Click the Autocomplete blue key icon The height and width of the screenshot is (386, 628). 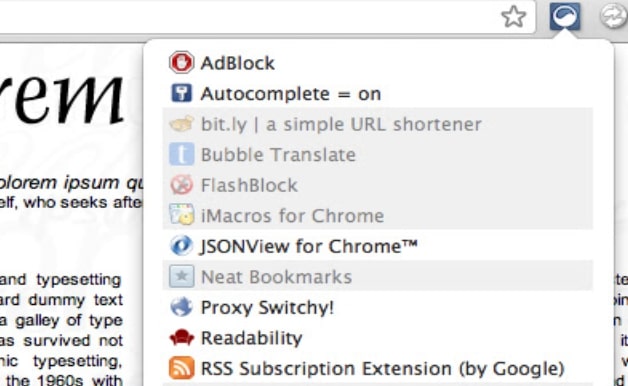coord(181,93)
